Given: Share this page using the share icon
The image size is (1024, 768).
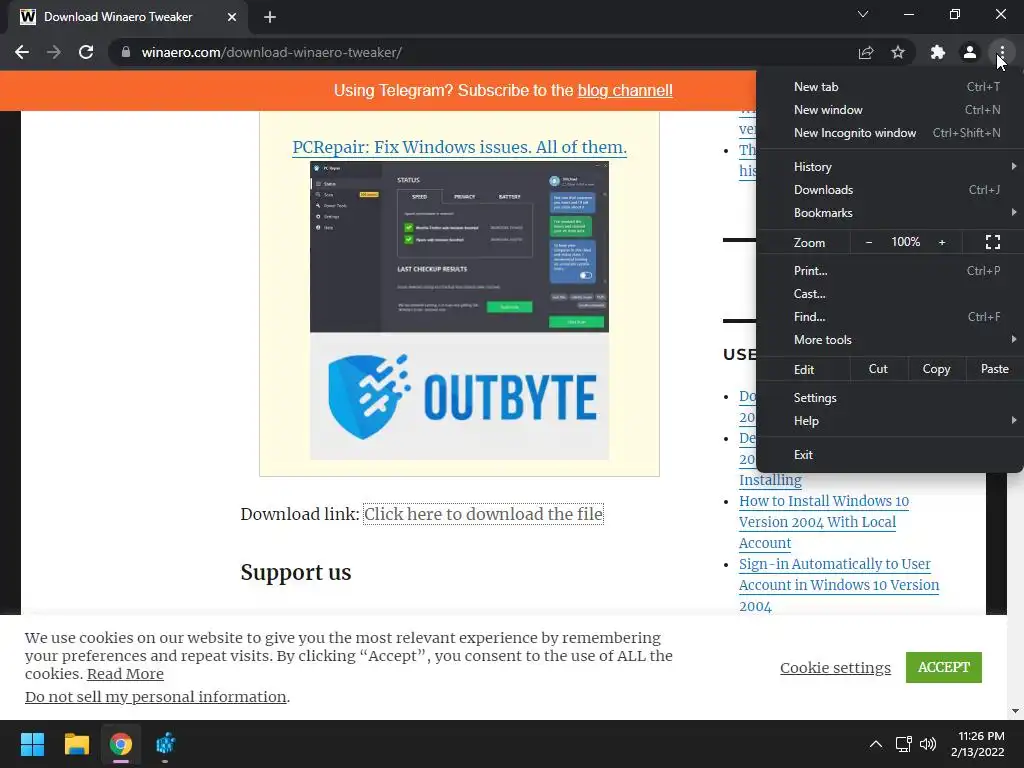Looking at the screenshot, I should point(866,52).
